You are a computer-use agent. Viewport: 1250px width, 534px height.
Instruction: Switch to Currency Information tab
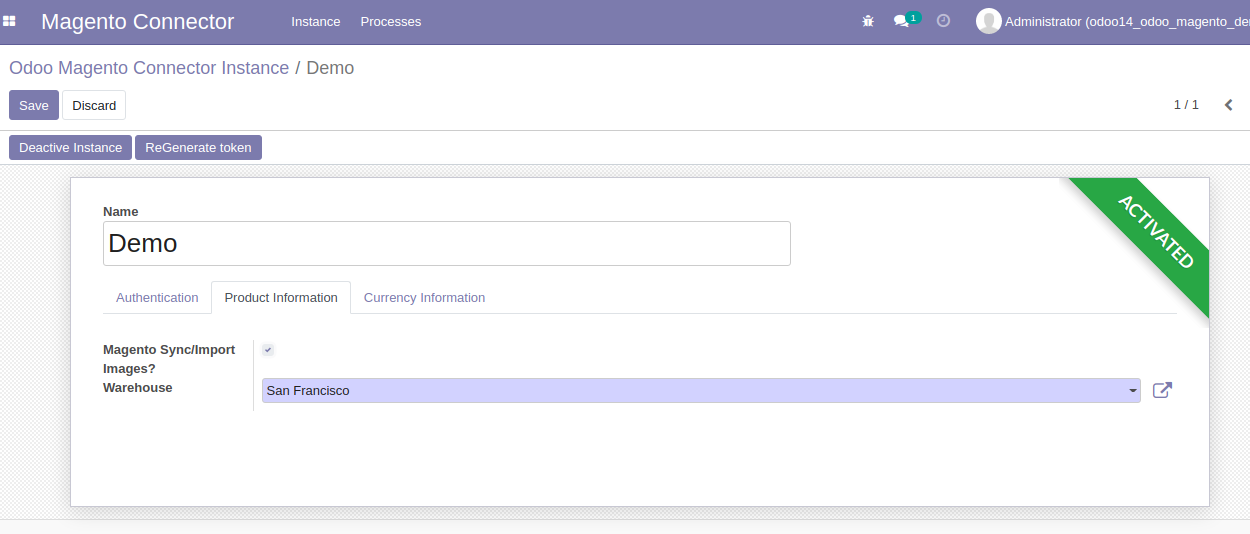tap(424, 298)
